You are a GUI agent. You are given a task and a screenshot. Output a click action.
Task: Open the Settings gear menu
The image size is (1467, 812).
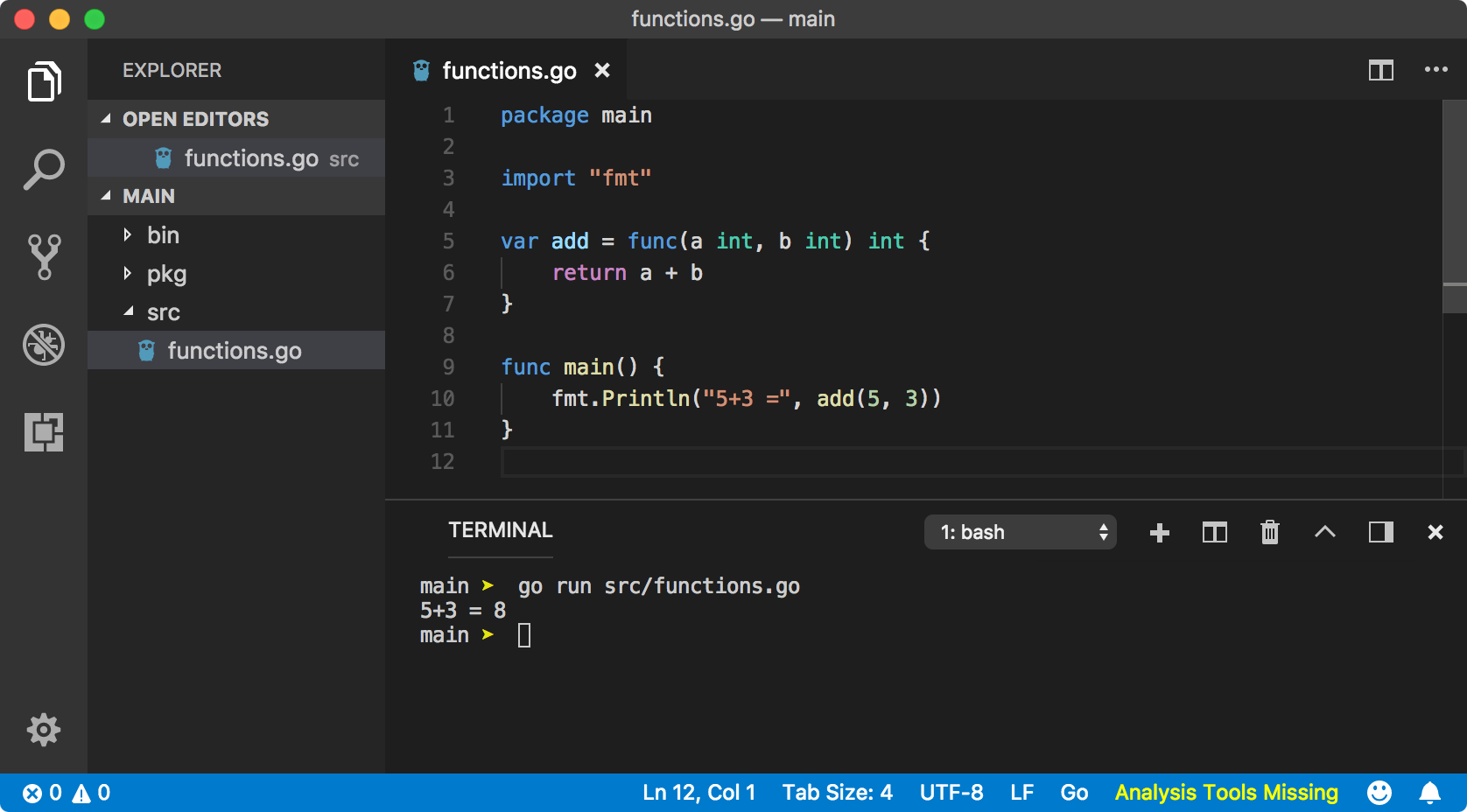click(x=44, y=730)
